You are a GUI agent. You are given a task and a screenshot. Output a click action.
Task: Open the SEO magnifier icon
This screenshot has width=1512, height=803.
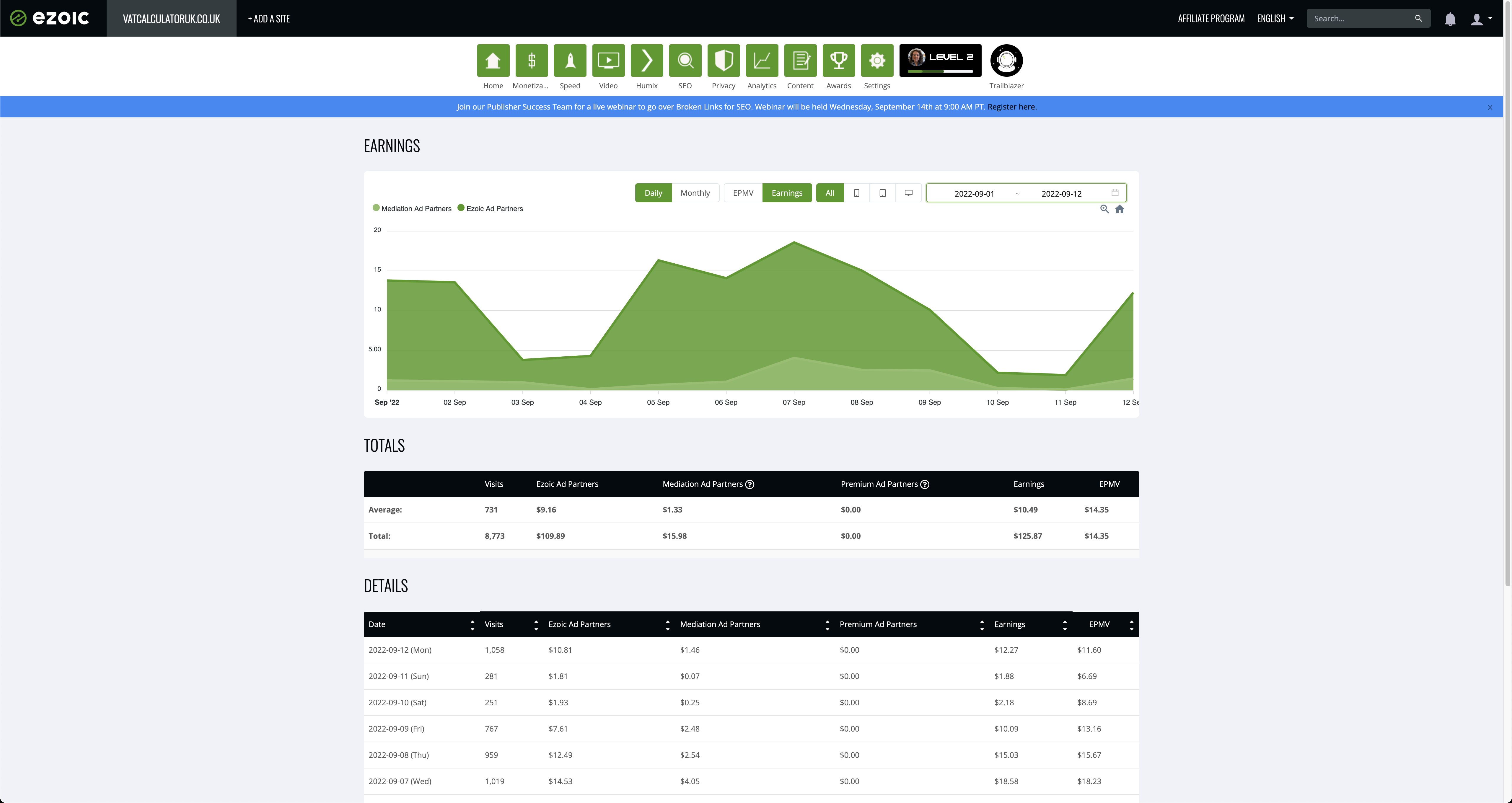pyautogui.click(x=685, y=61)
